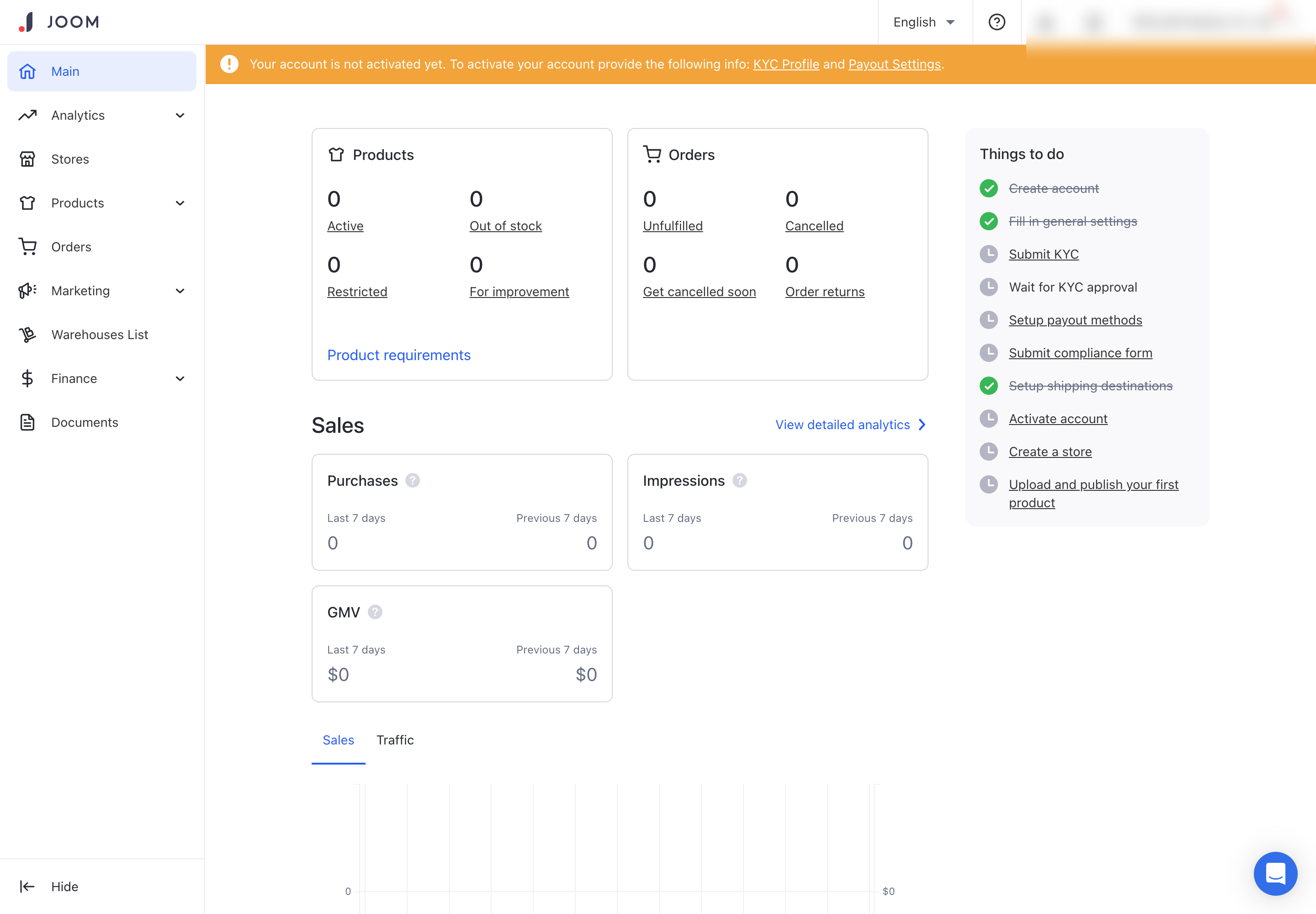
Task: Switch to the Traffic tab
Action: (394, 740)
